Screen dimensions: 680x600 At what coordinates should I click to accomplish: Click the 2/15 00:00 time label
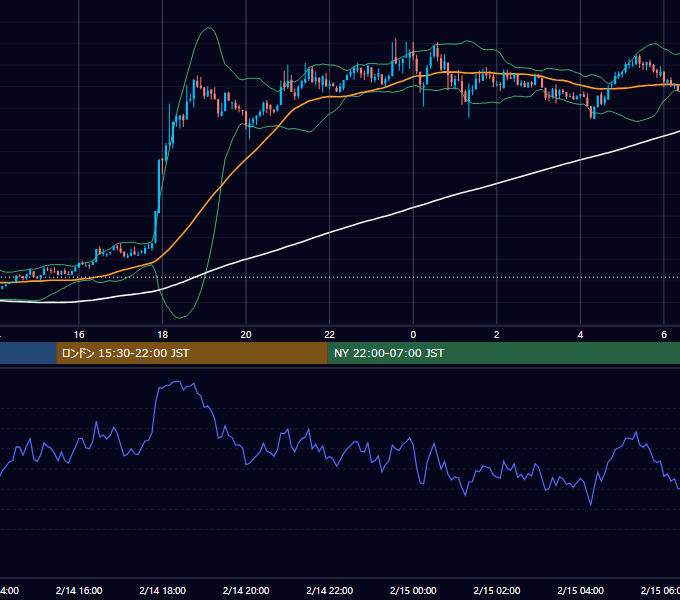[413, 590]
